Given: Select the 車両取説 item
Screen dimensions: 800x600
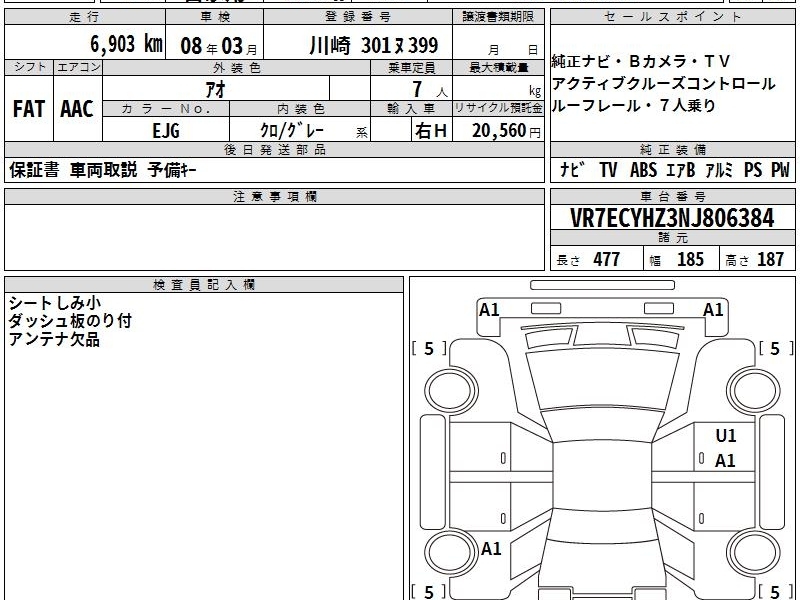Looking at the screenshot, I should (x=104, y=170).
